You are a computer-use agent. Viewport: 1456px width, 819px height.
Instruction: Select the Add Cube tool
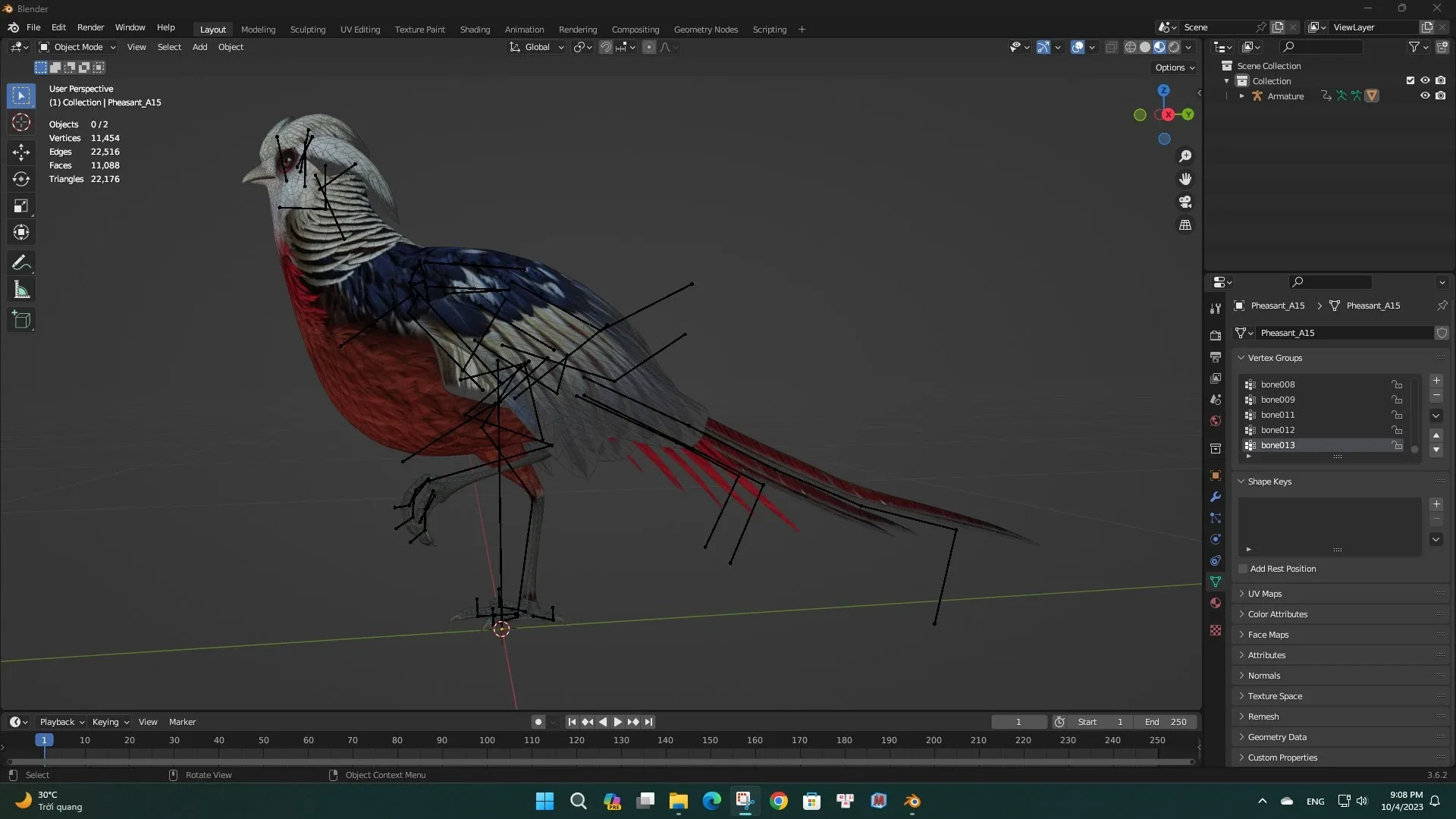pyautogui.click(x=21, y=320)
